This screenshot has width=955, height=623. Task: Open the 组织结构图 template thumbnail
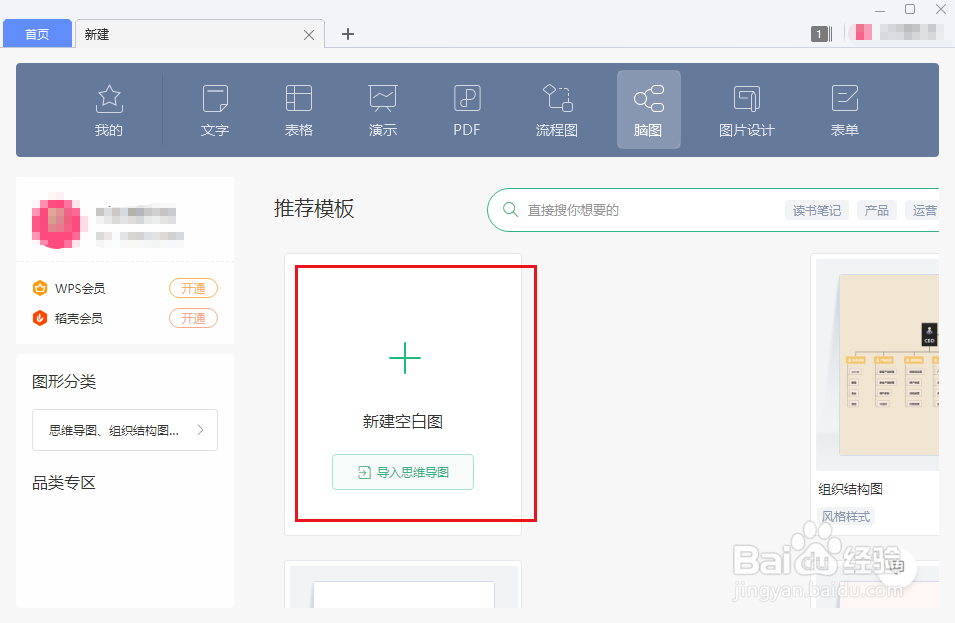coord(878,364)
